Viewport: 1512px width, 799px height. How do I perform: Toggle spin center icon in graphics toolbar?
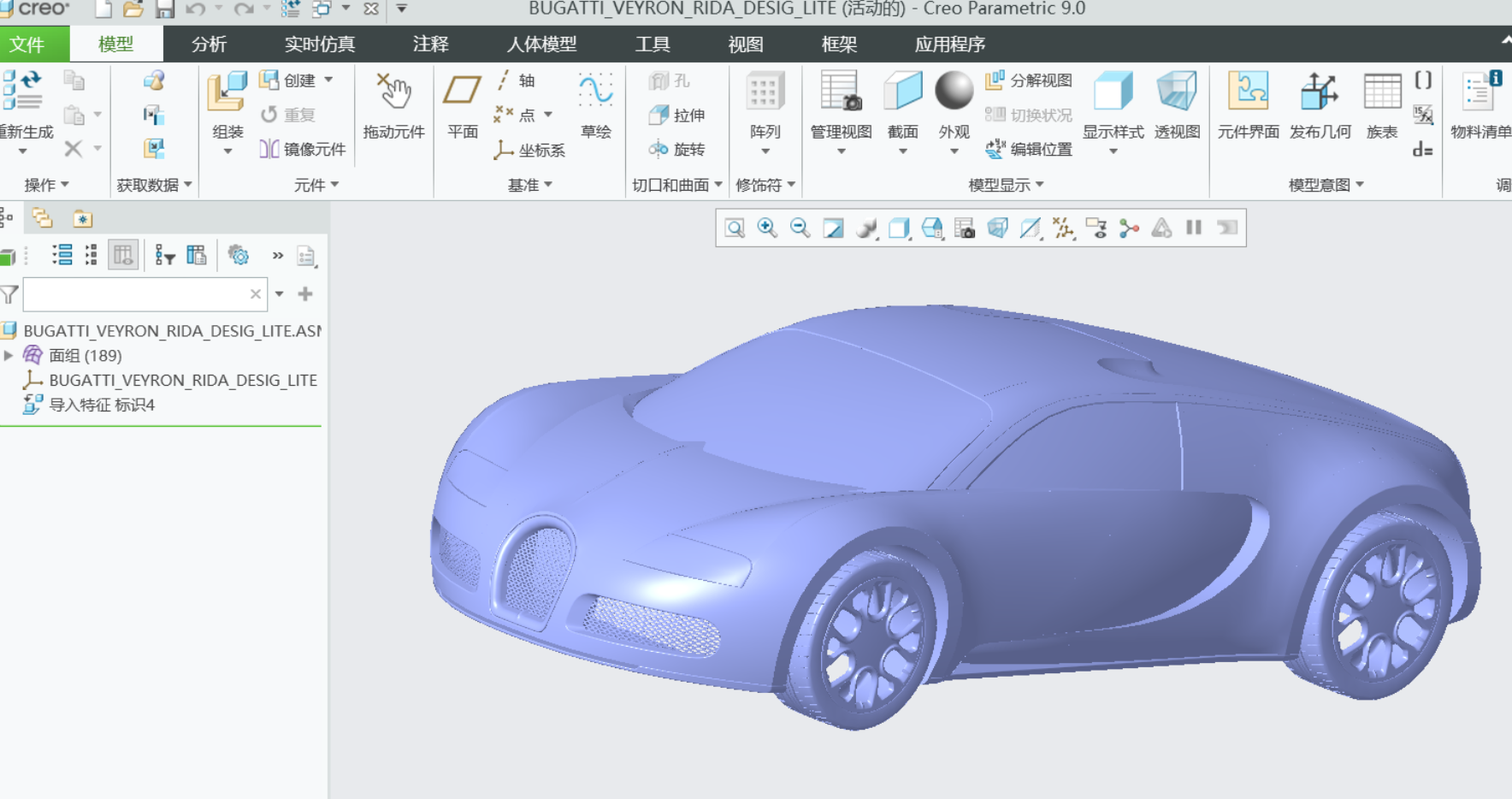point(1129,228)
